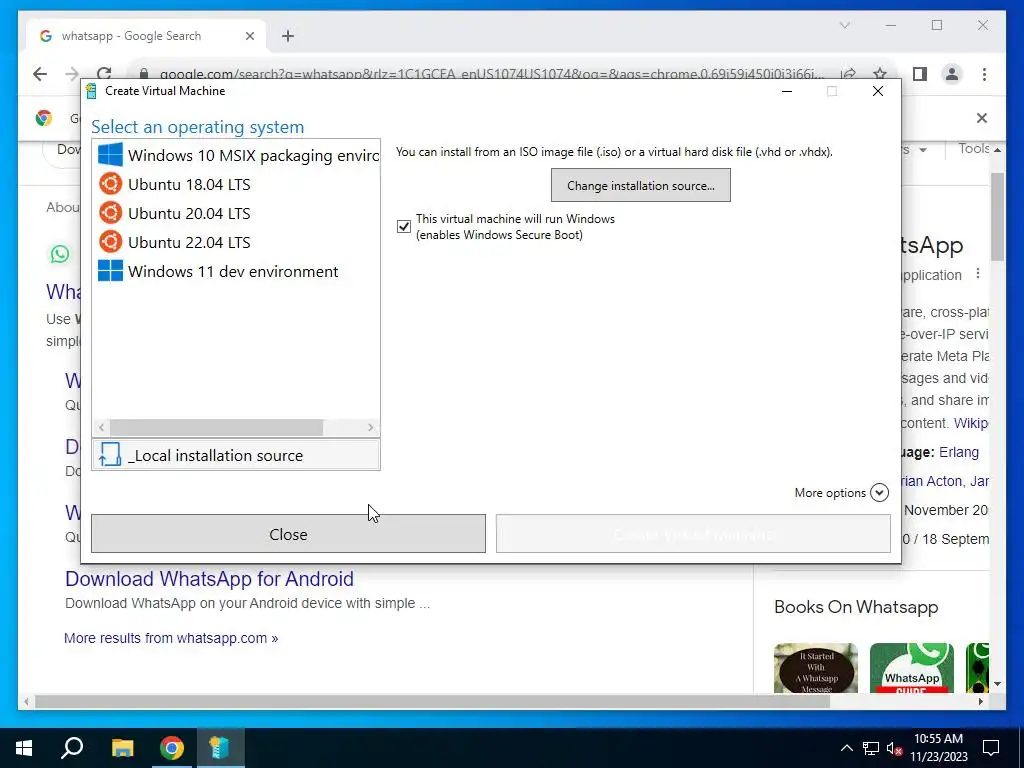This screenshot has width=1024, height=768.
Task: Toggle Chrome side panel icon
Action: click(920, 74)
